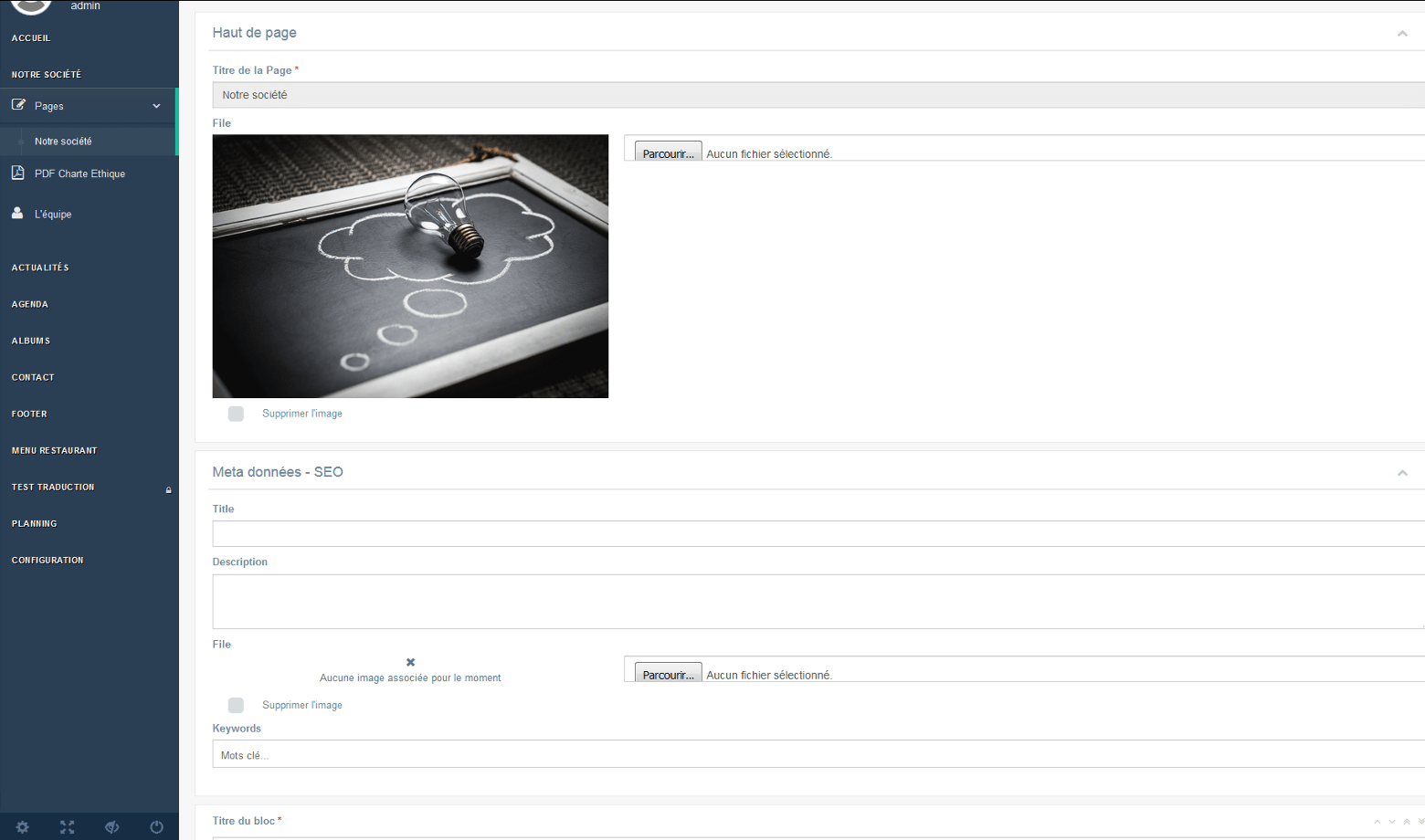Click Parcourir button in SEO section
The image size is (1425, 840).
pos(668,674)
